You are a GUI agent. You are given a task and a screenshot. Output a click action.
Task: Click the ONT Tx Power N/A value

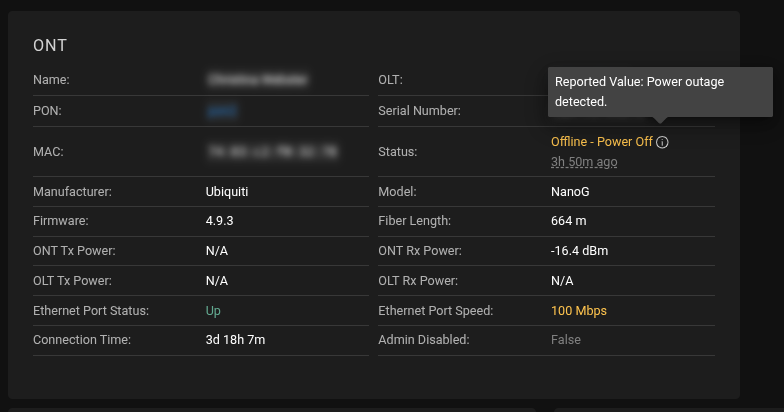click(217, 251)
